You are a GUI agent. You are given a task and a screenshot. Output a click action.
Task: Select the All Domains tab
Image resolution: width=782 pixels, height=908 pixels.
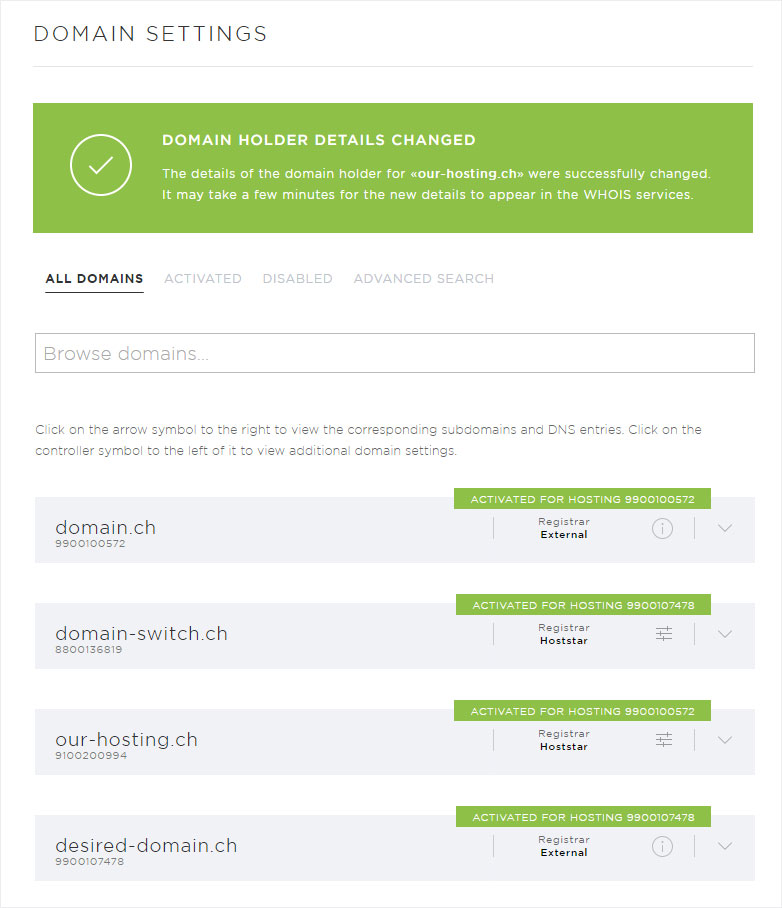coord(94,279)
